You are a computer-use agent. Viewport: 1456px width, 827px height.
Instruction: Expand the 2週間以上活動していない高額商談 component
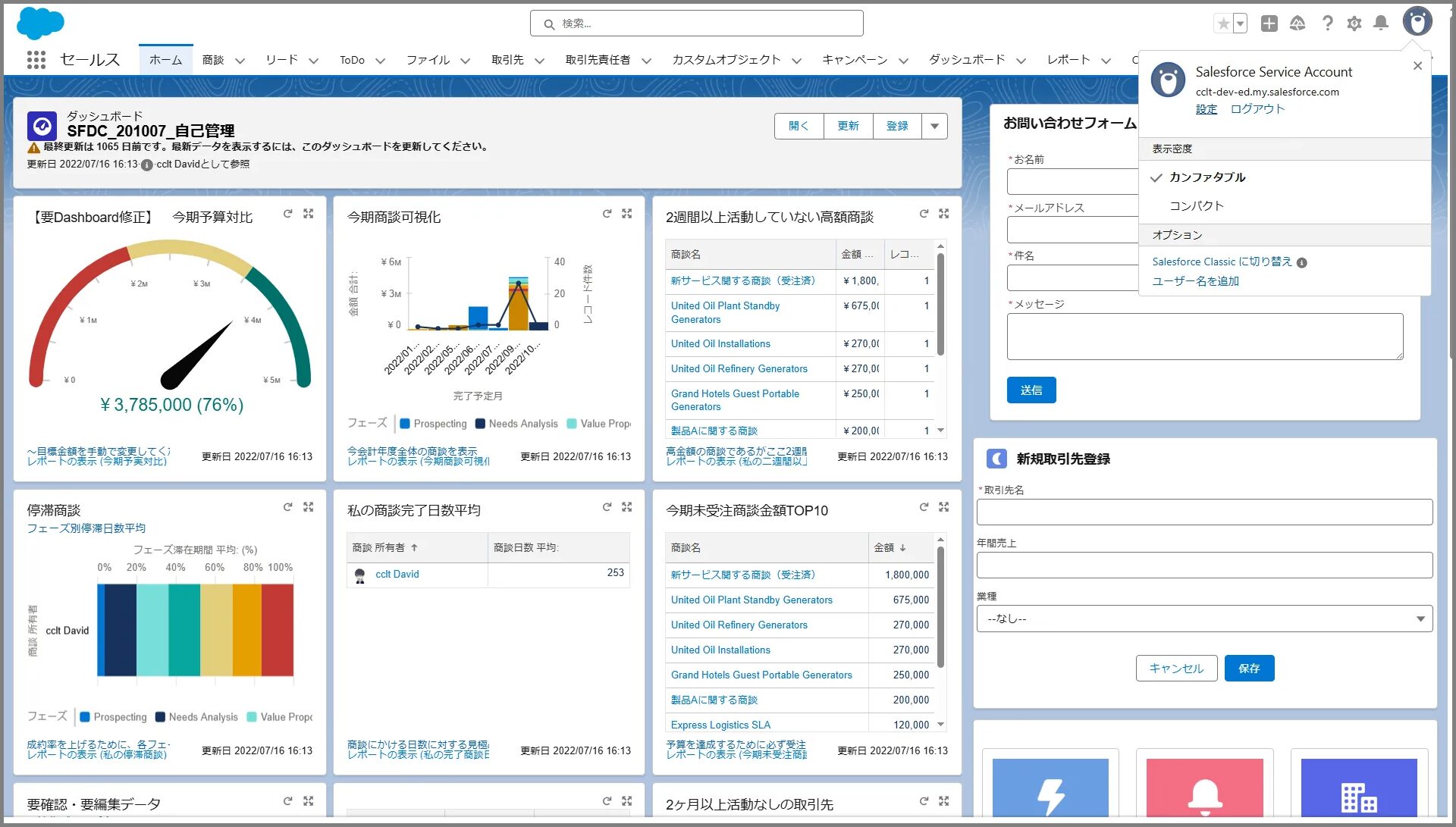coord(944,214)
